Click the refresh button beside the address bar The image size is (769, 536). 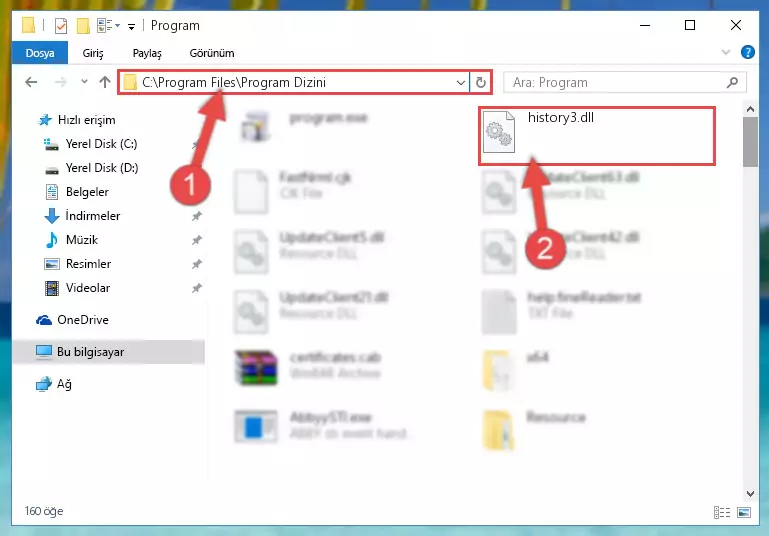point(481,82)
